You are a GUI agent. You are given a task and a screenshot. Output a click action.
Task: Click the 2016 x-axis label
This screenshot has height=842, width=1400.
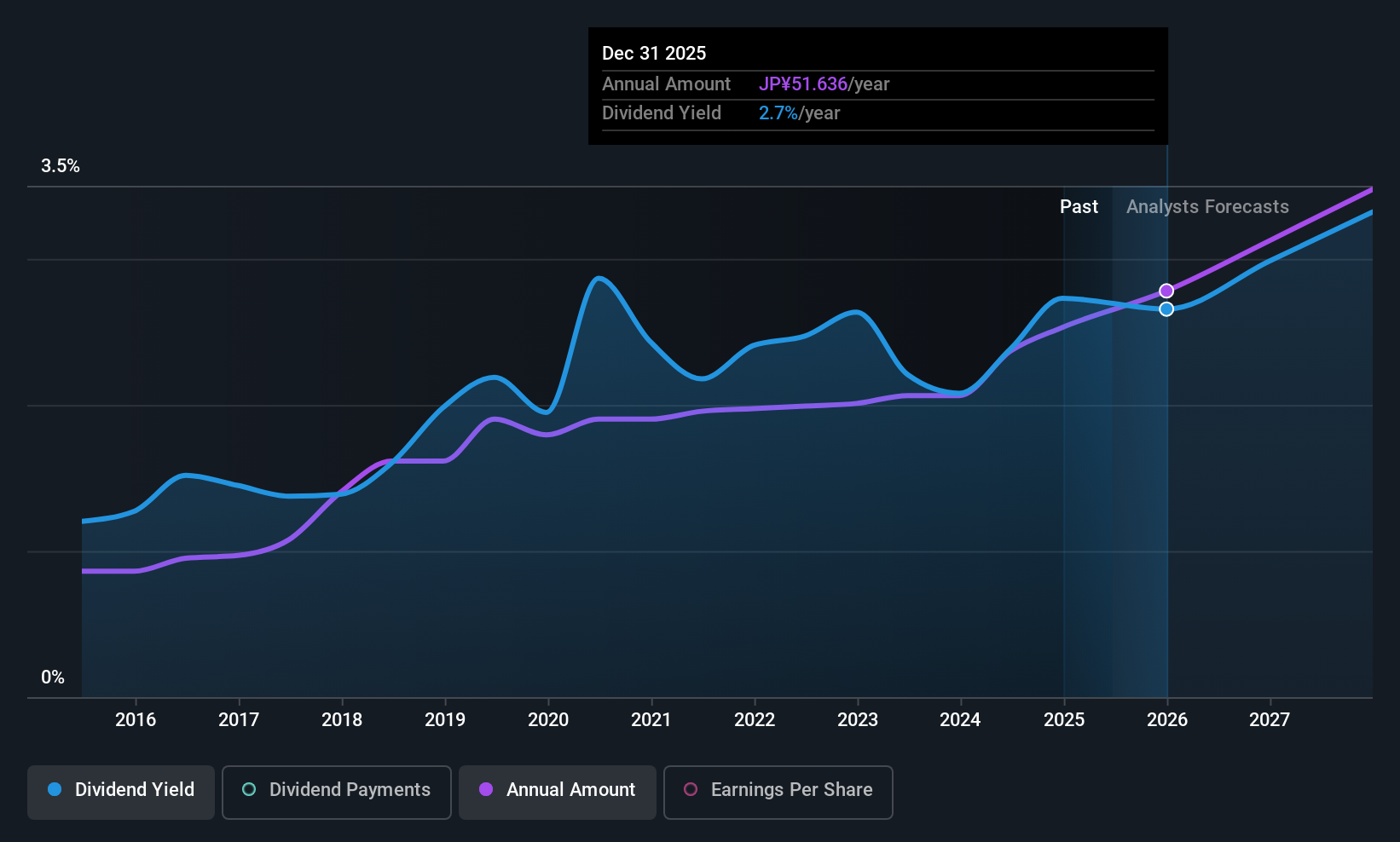[x=136, y=719]
